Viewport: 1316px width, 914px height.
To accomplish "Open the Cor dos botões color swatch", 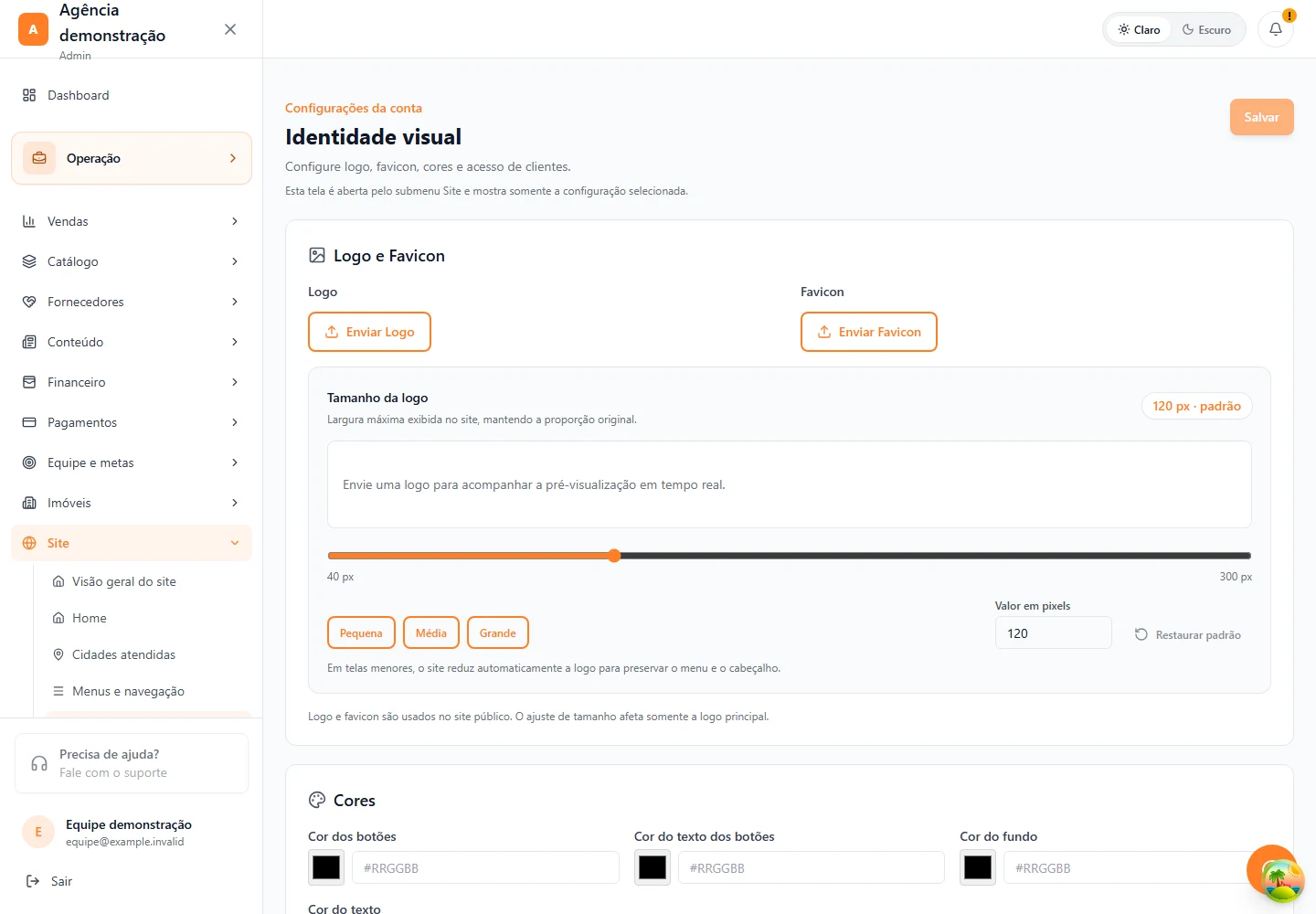I will (x=326, y=867).
